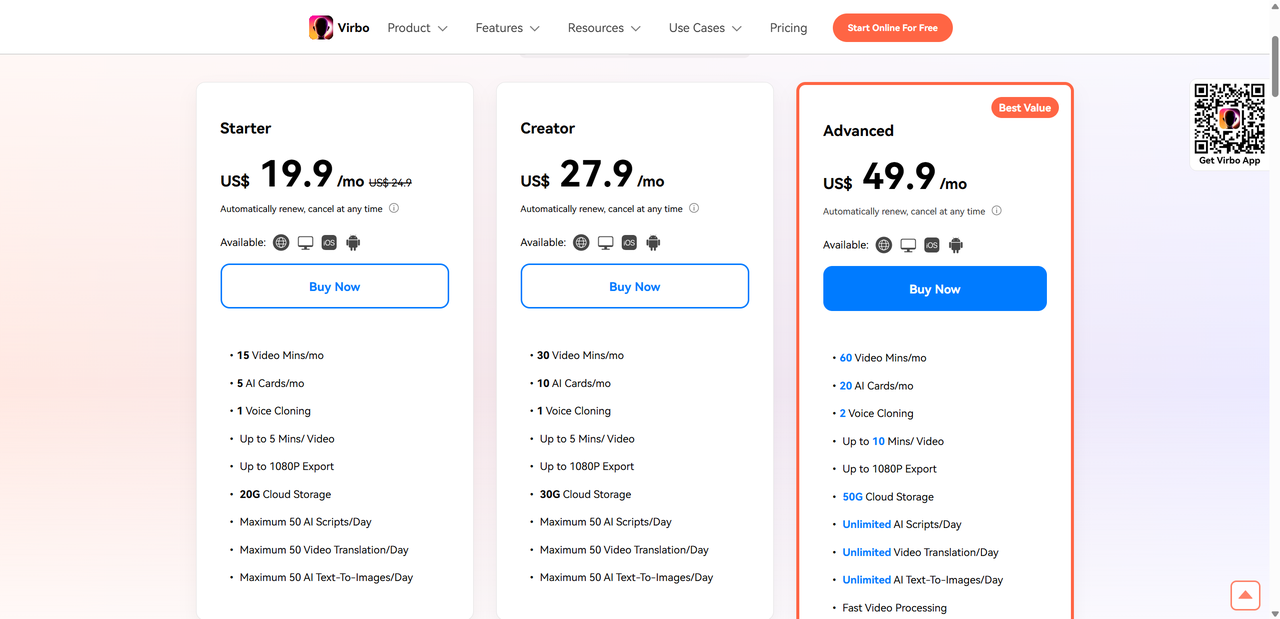
Task: Click the iOS icon in Advanced plan
Action: tap(932, 245)
